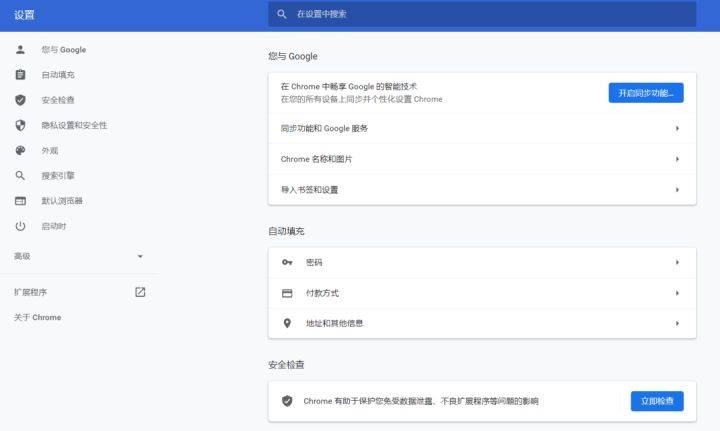Click the 同步功能和 Google 服务 text
The height and width of the screenshot is (431, 720).
pyautogui.click(x=324, y=128)
